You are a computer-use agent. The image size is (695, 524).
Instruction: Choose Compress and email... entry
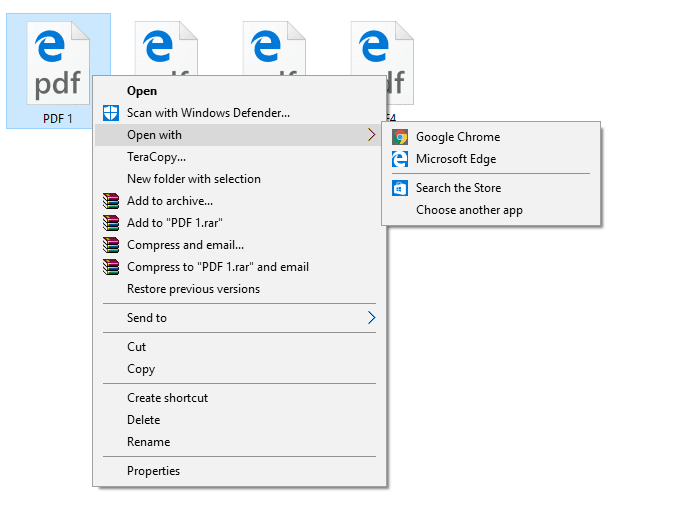pyautogui.click(x=240, y=245)
